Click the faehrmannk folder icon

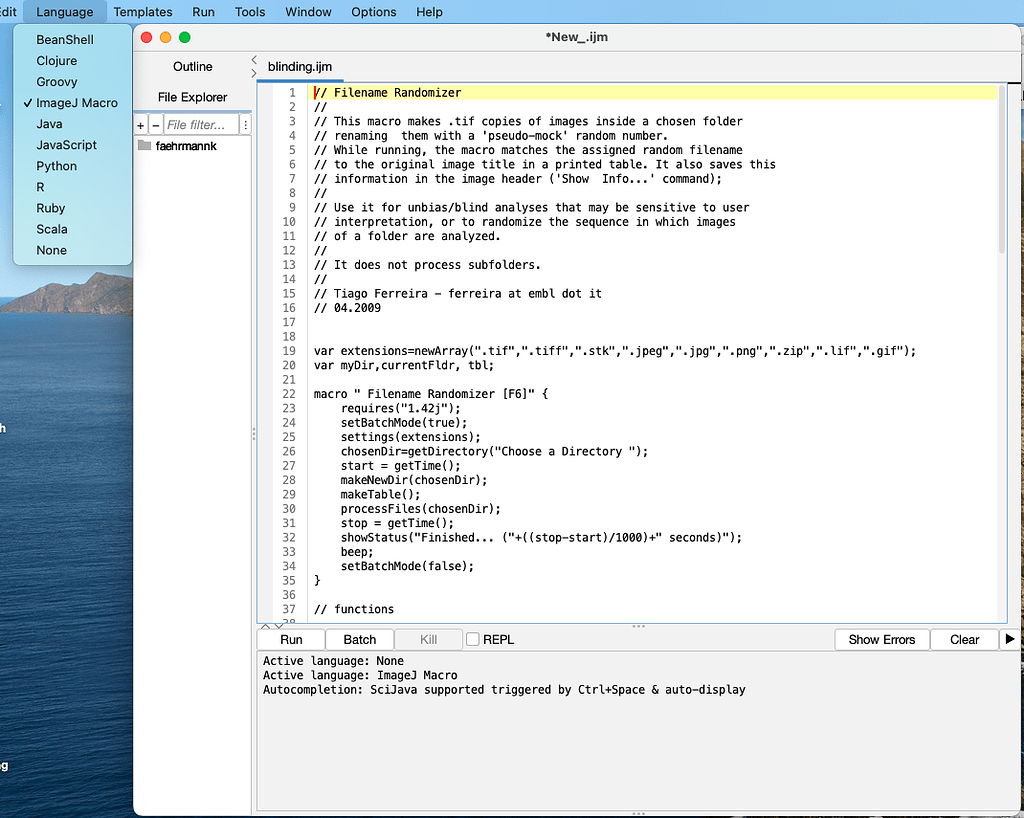point(144,144)
